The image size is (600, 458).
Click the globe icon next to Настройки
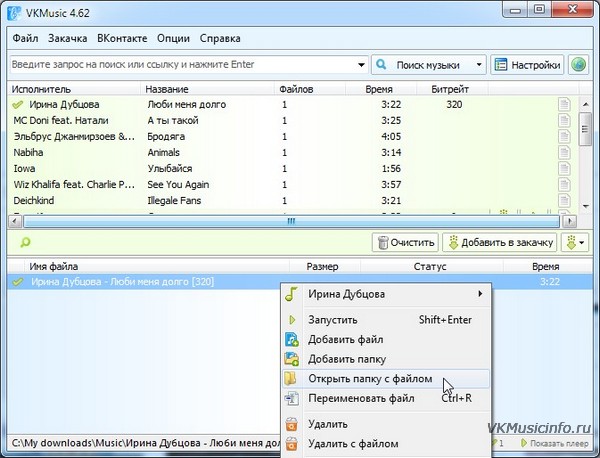[578, 64]
